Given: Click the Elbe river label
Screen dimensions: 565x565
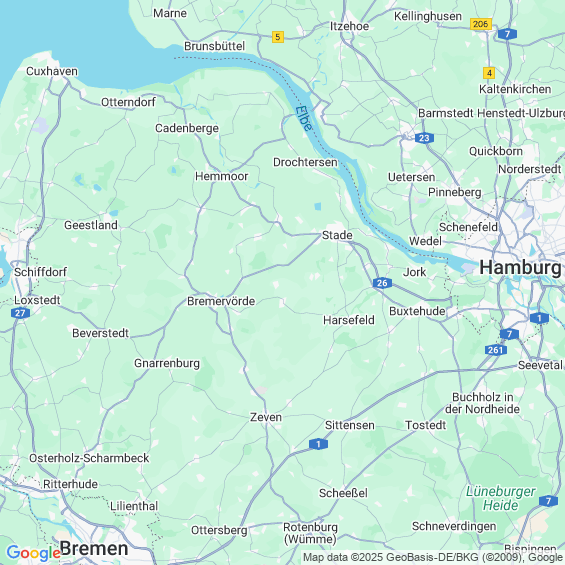Looking at the screenshot, I should [x=304, y=119].
